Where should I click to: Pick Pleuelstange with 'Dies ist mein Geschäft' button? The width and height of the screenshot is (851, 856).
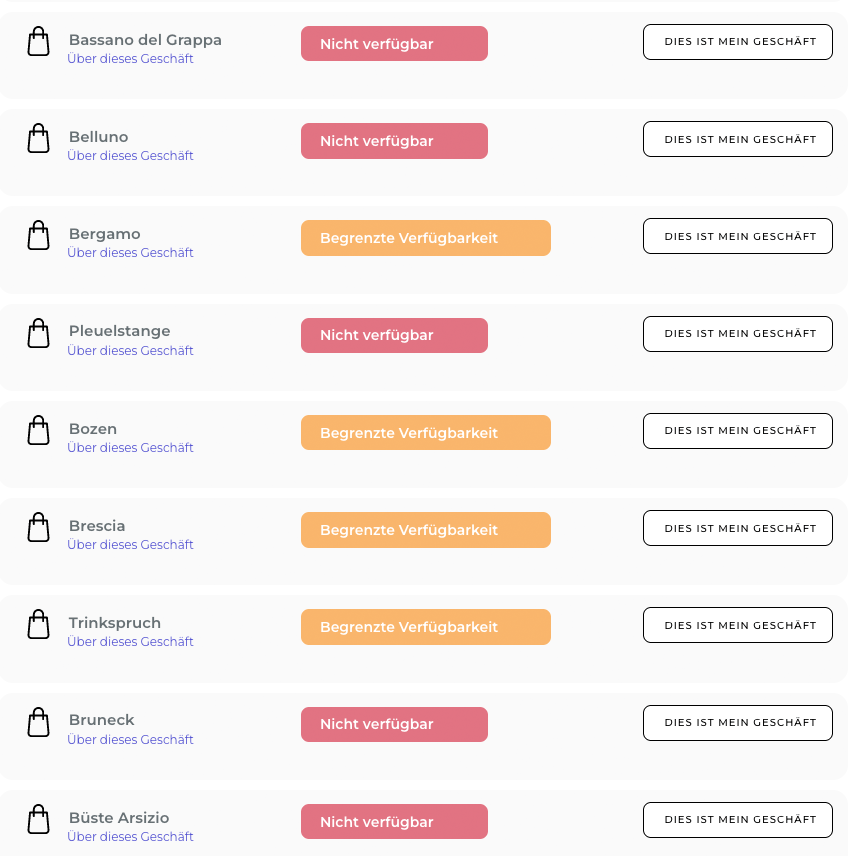click(x=738, y=334)
